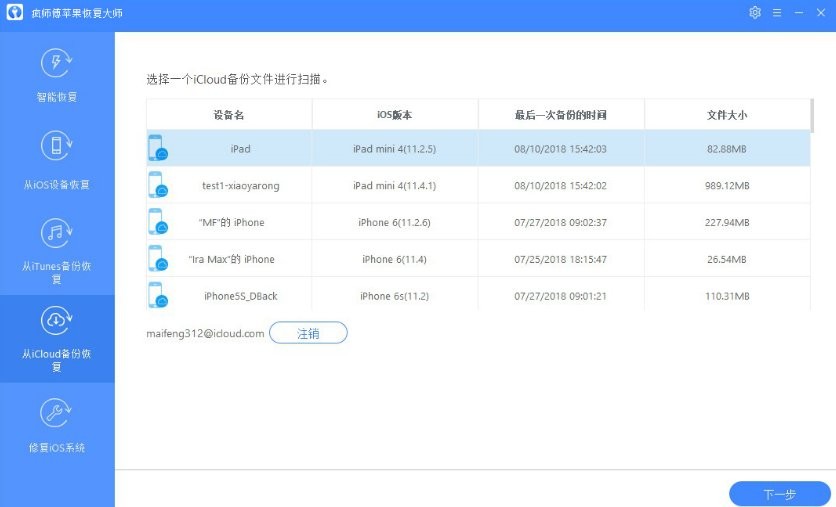Minimize the application window
The height and width of the screenshot is (507, 836).
[799, 13]
